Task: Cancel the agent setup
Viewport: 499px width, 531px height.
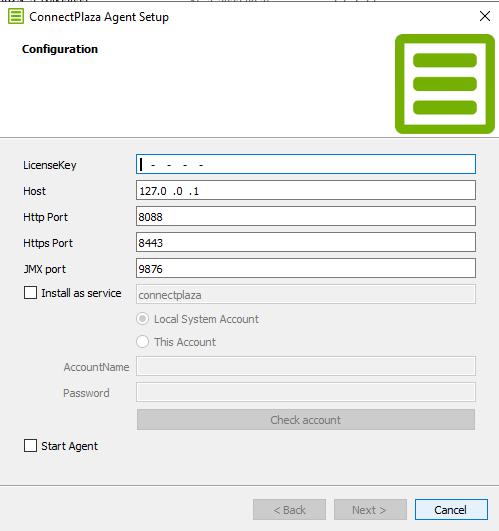Action: (451, 509)
